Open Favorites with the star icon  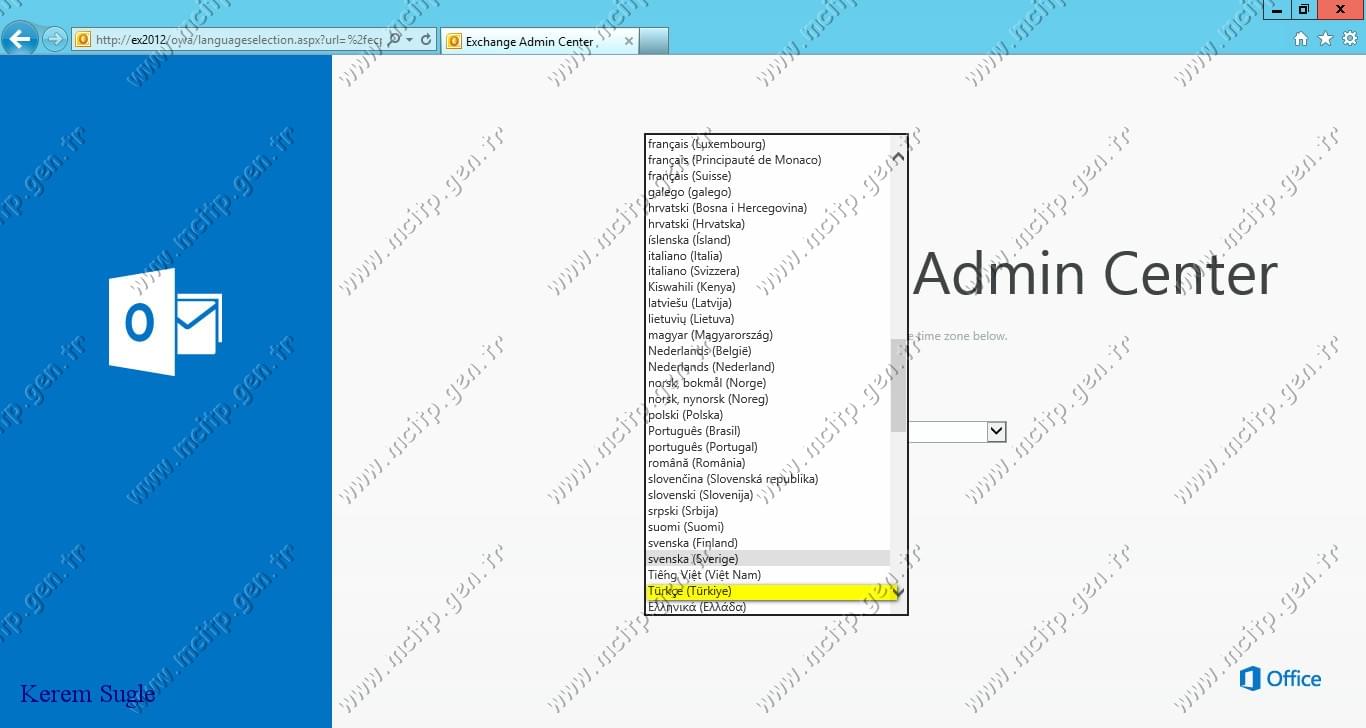click(1325, 39)
